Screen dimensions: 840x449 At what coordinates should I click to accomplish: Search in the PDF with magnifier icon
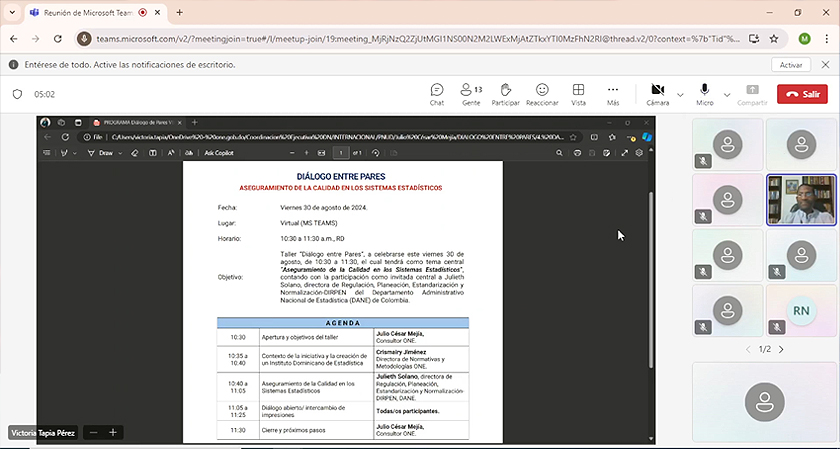tap(559, 153)
